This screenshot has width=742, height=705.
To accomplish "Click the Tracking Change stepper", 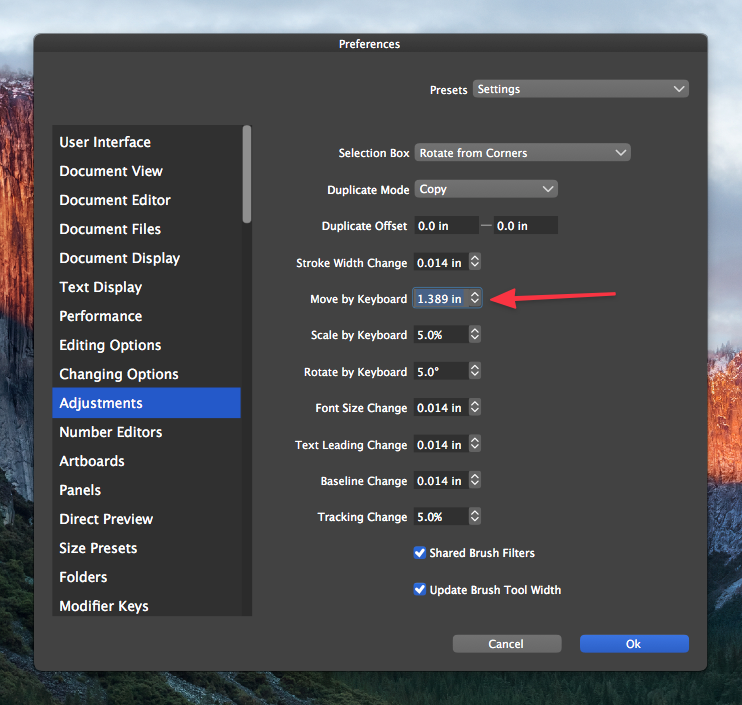I will pyautogui.click(x=475, y=517).
